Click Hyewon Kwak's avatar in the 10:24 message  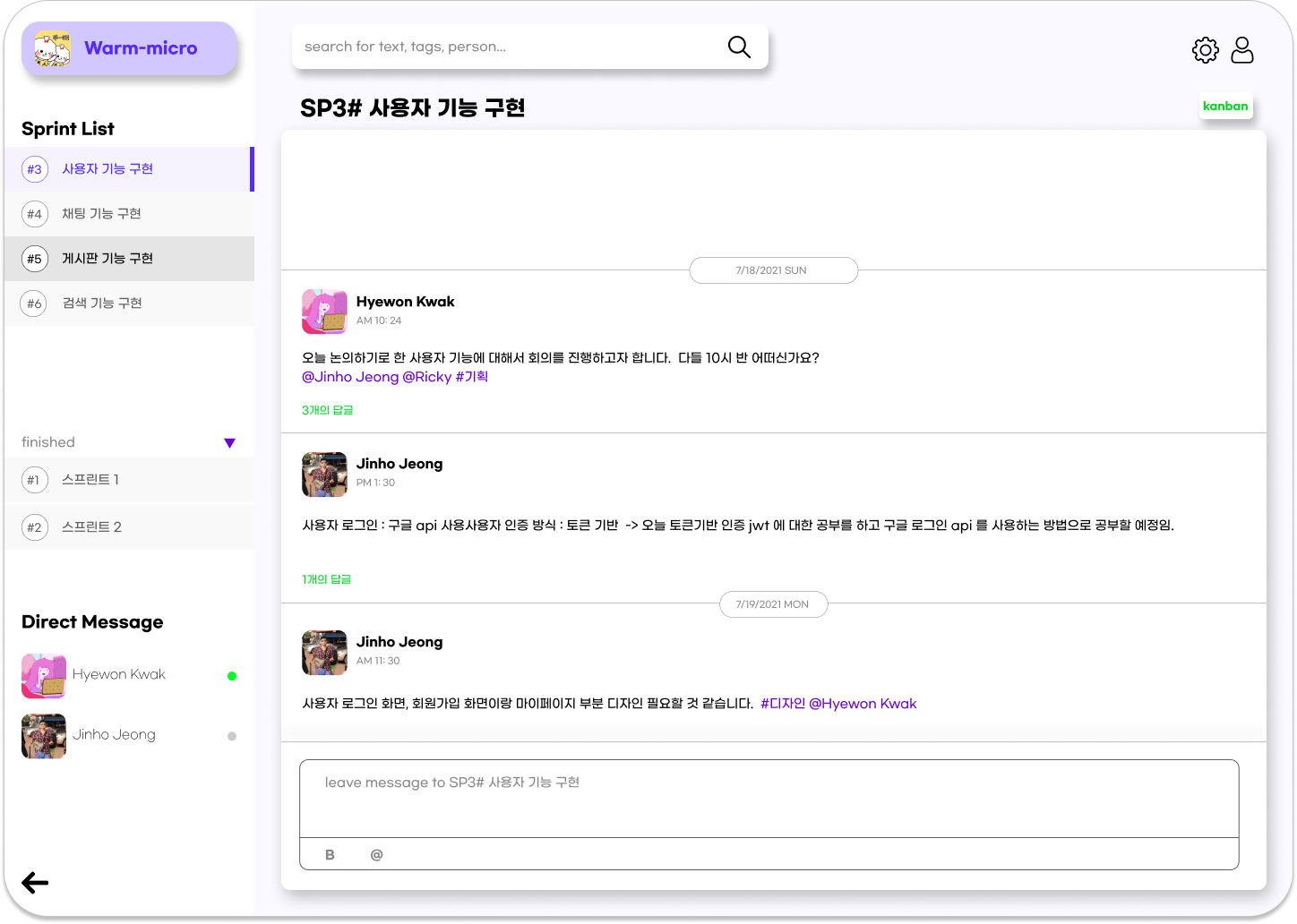[x=324, y=312]
